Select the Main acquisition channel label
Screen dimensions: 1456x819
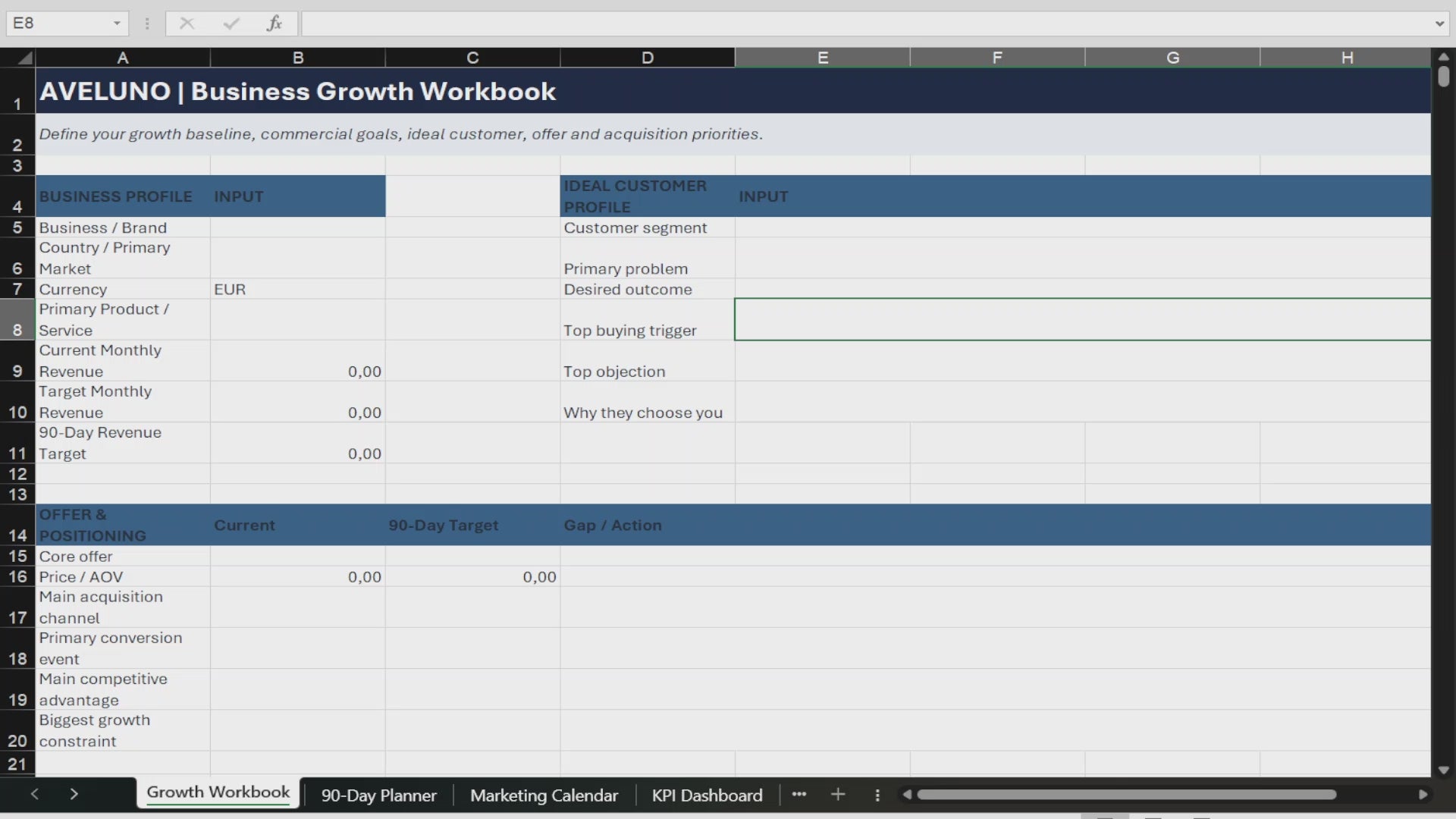[123, 607]
